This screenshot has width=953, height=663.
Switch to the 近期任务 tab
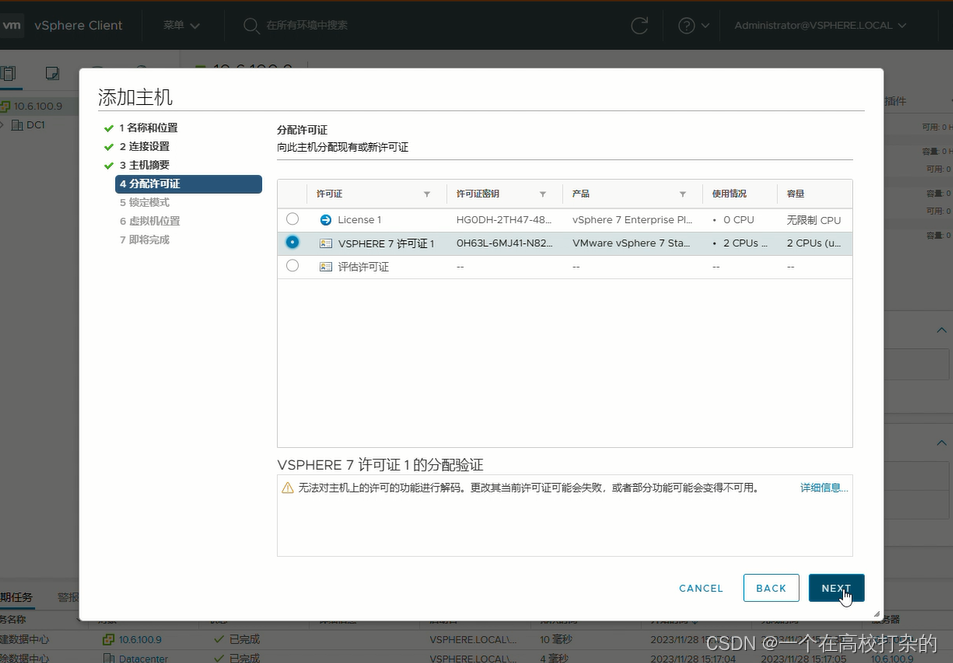[16, 597]
